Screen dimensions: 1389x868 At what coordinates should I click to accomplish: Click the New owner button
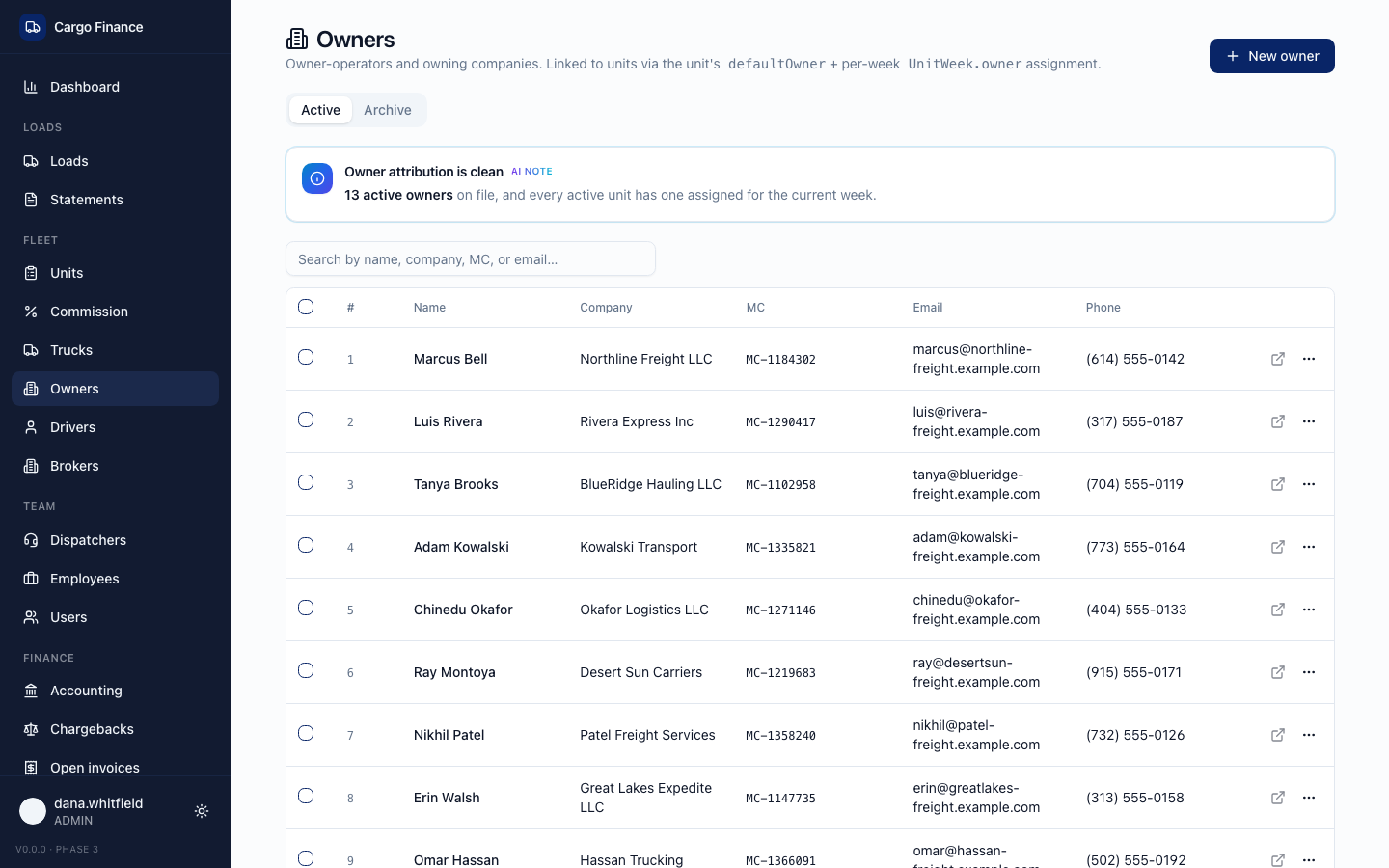(1272, 56)
